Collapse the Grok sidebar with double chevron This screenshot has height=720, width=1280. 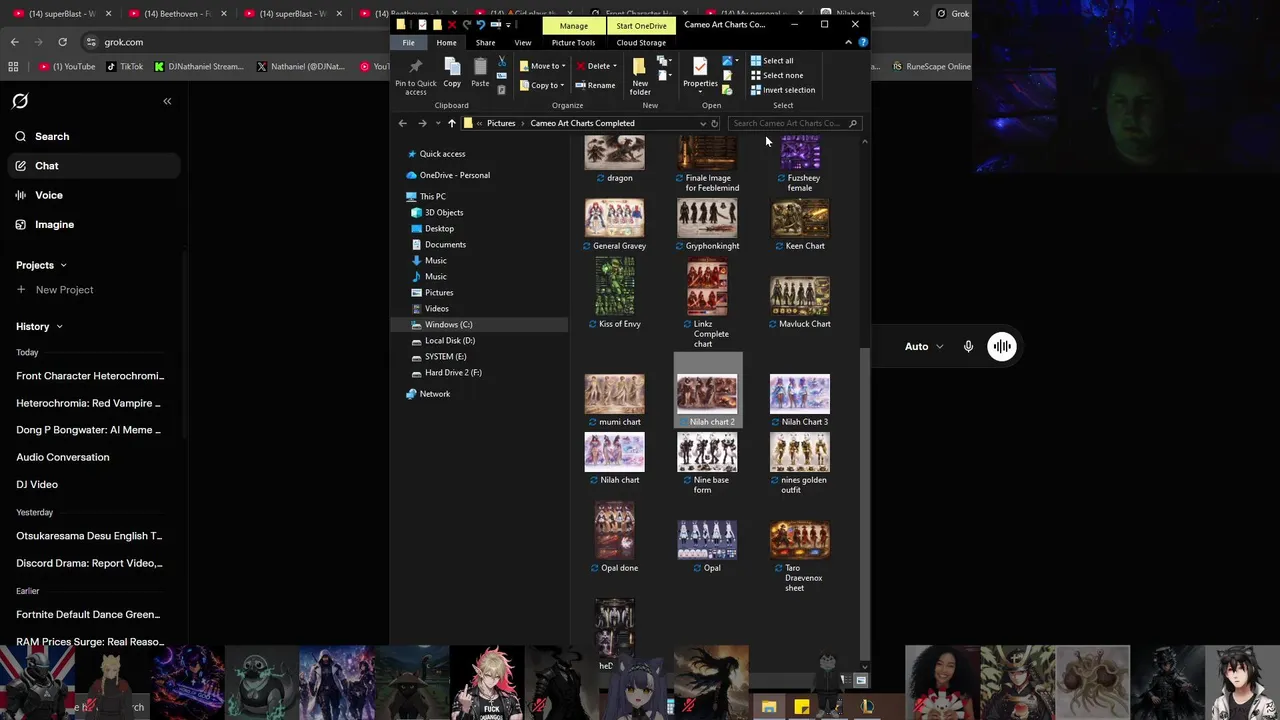(x=167, y=101)
